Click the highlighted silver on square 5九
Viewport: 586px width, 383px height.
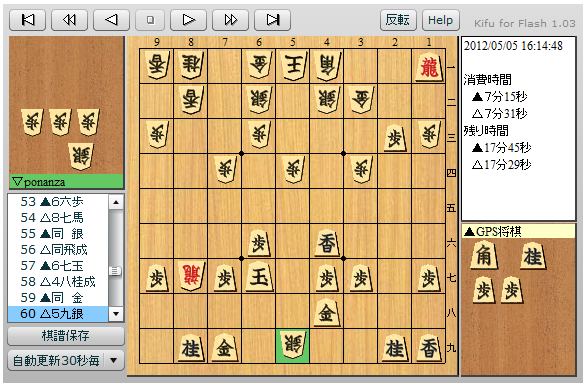[x=293, y=346]
